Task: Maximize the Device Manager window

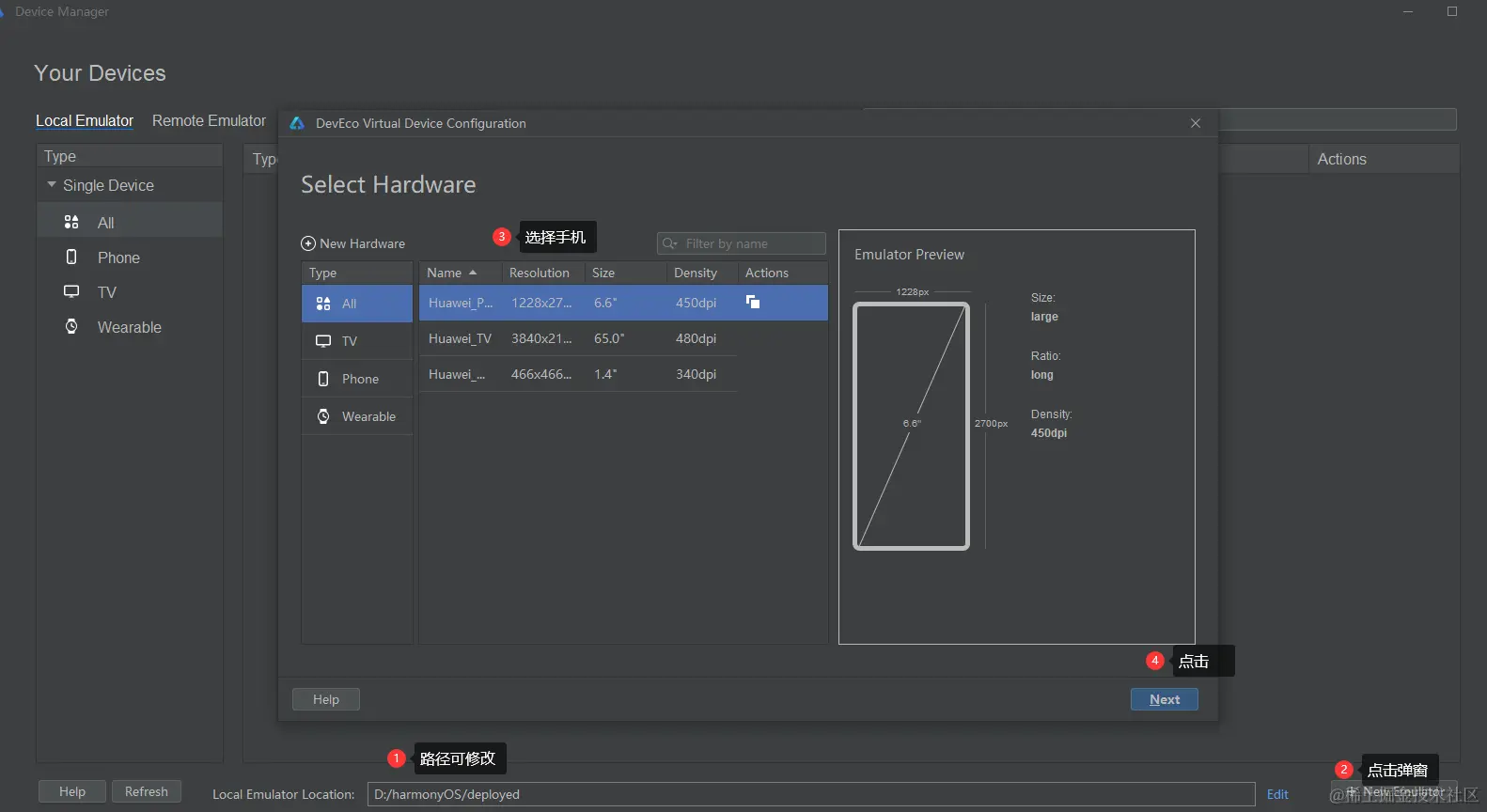Action: pos(1452,11)
